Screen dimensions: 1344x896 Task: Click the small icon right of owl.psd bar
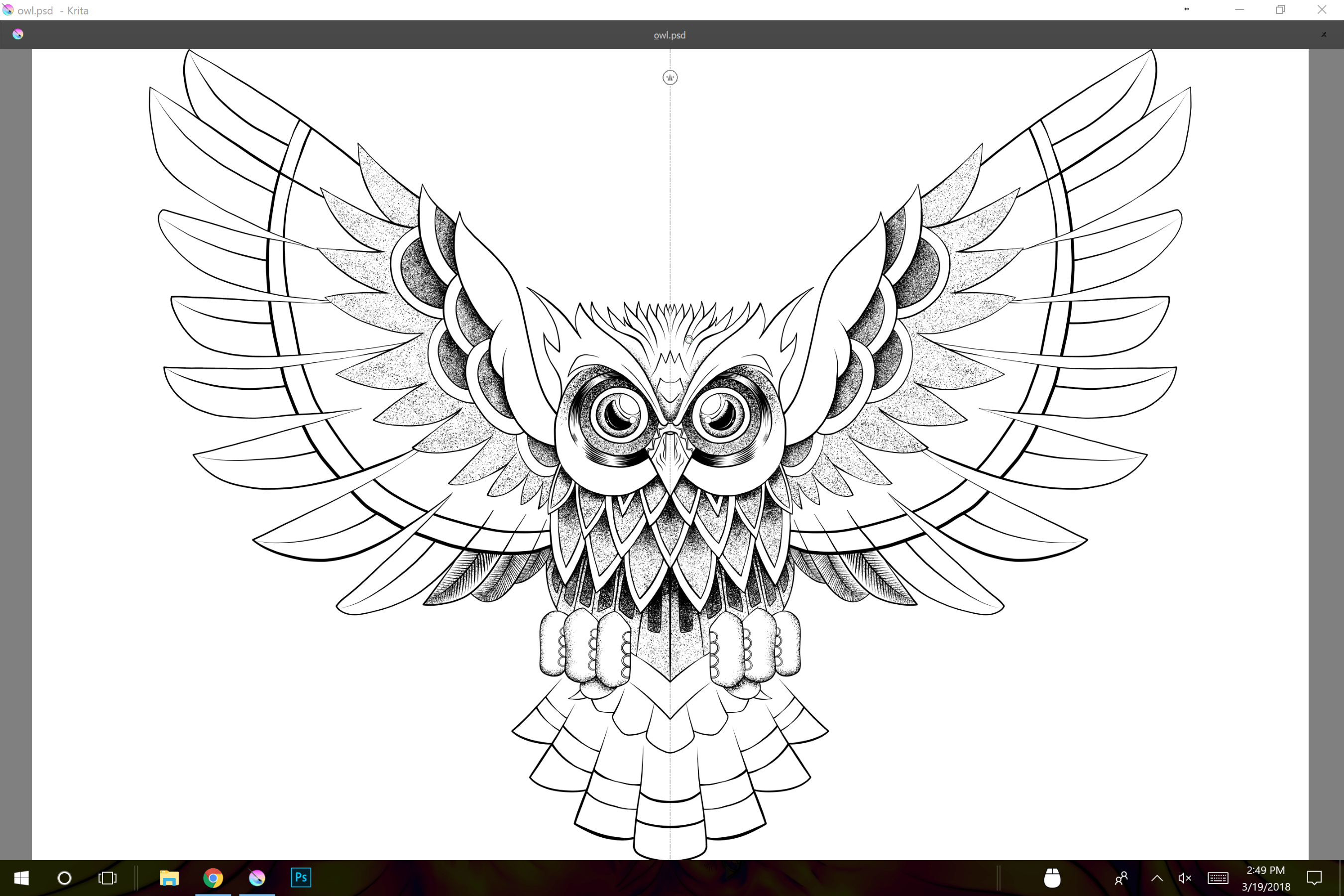pyautogui.click(x=1324, y=34)
